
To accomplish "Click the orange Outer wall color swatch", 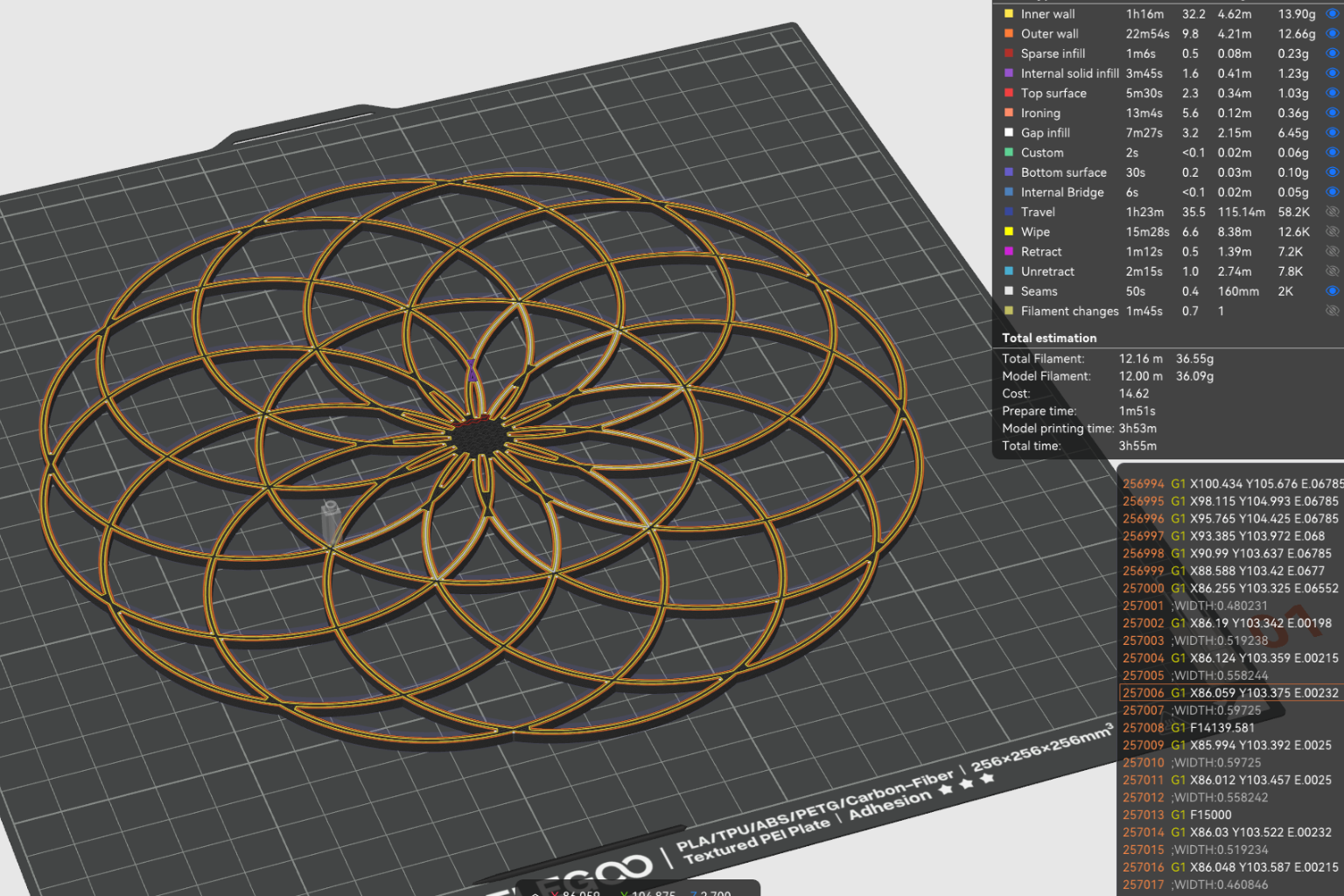I will click(1009, 33).
